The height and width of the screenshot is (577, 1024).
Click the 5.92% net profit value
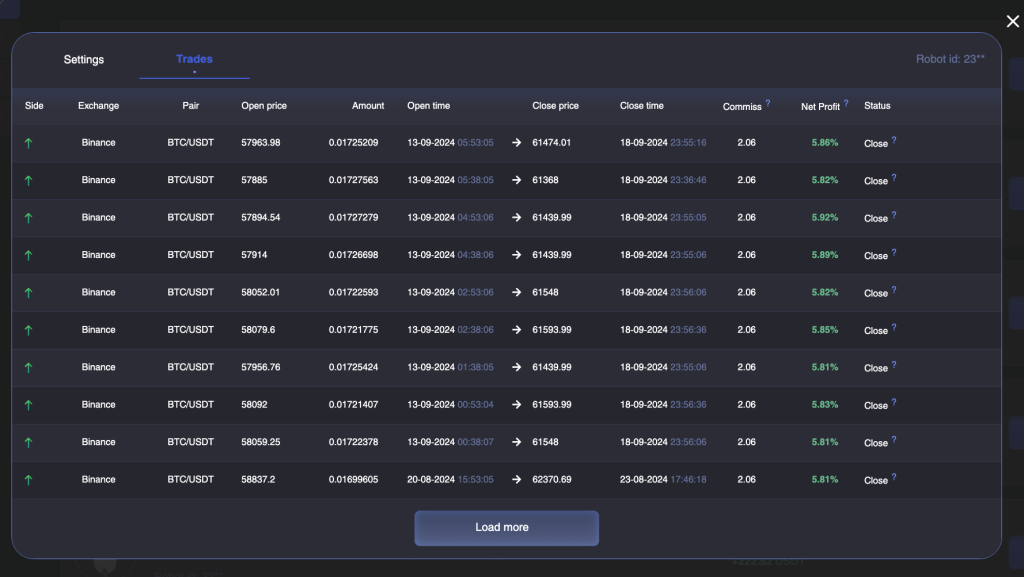coord(825,218)
